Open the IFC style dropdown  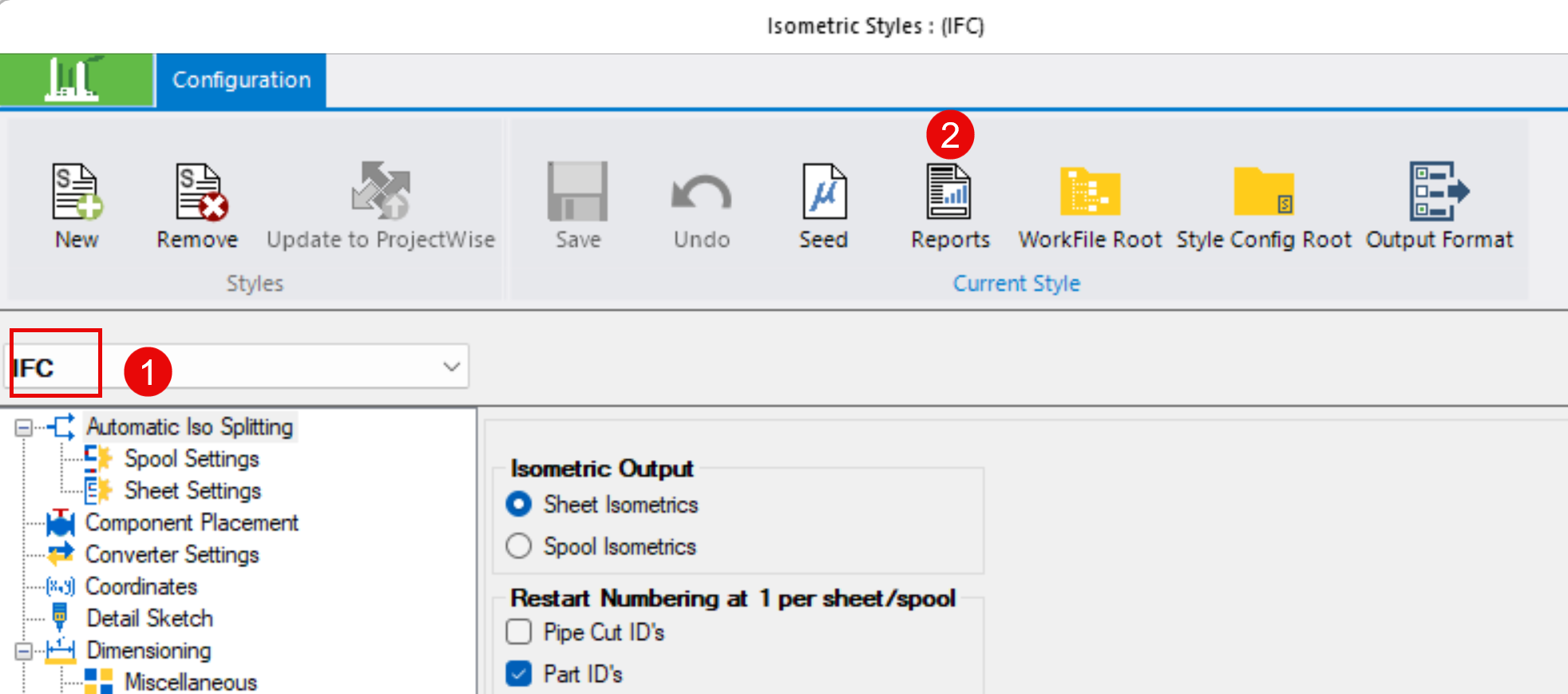[x=451, y=367]
